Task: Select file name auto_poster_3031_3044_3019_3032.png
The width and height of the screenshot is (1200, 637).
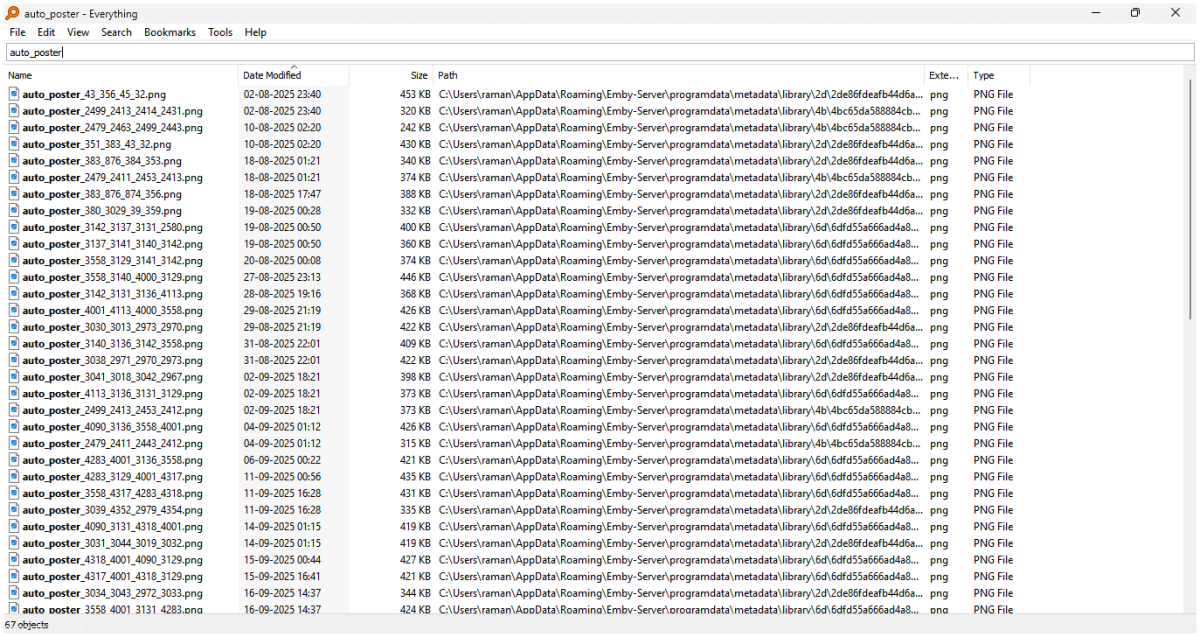Action: click(x=112, y=543)
